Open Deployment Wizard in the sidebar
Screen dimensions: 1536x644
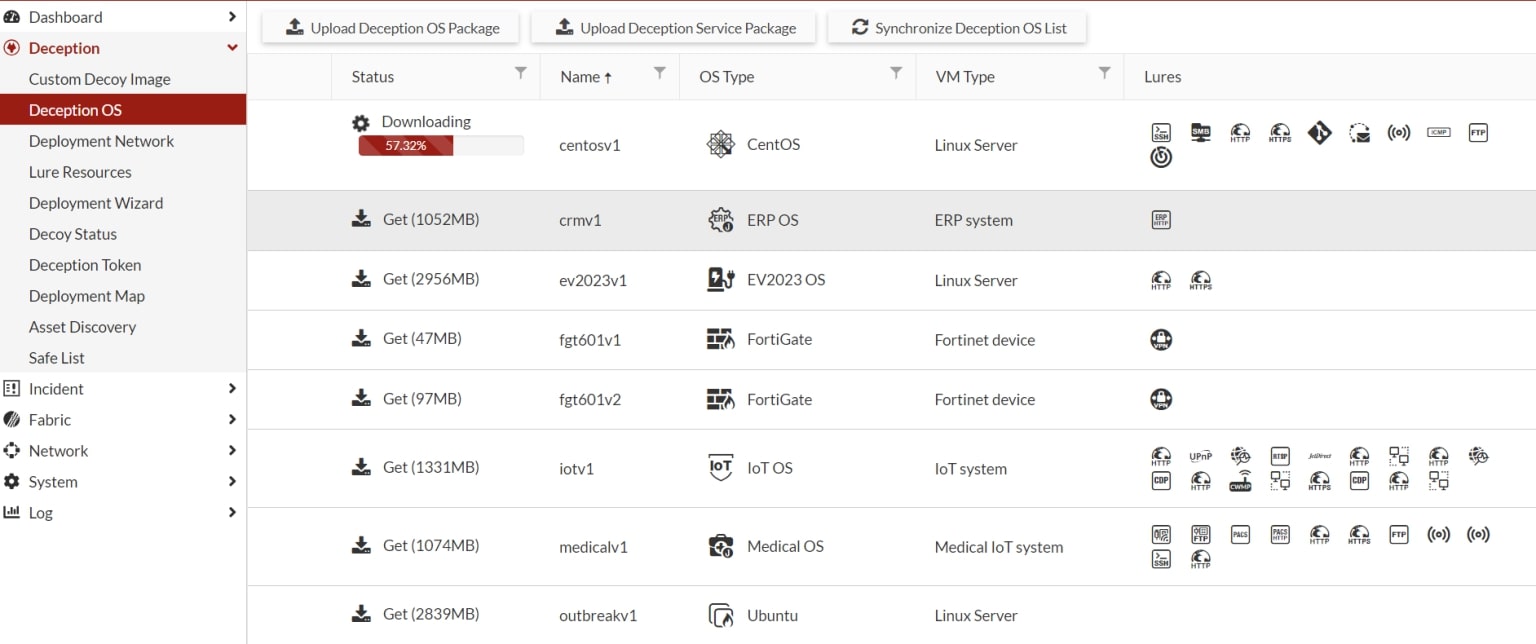pyautogui.click(x=96, y=203)
